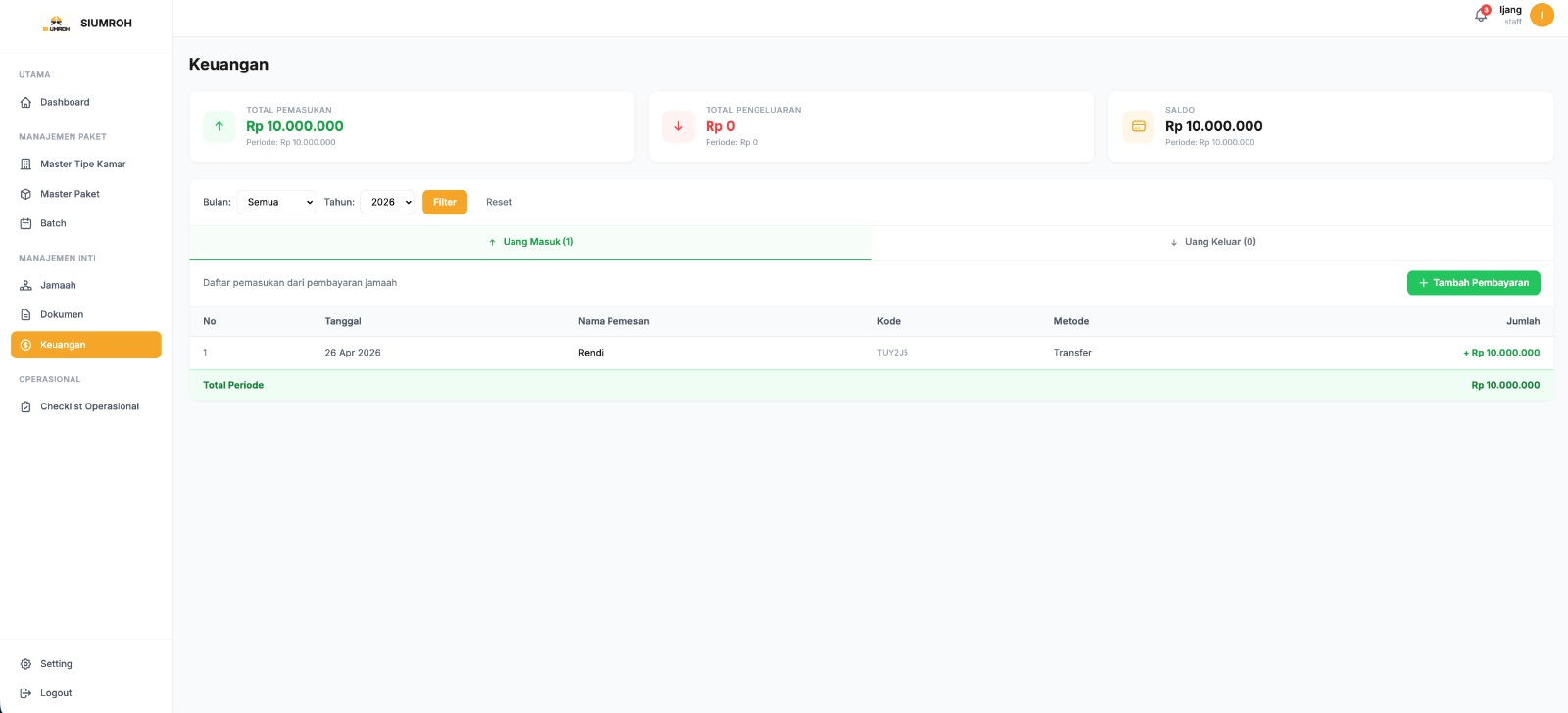The height and width of the screenshot is (713, 1568).
Task: Click the green up-arrow Total Pemasukan icon
Action: pyautogui.click(x=220, y=126)
